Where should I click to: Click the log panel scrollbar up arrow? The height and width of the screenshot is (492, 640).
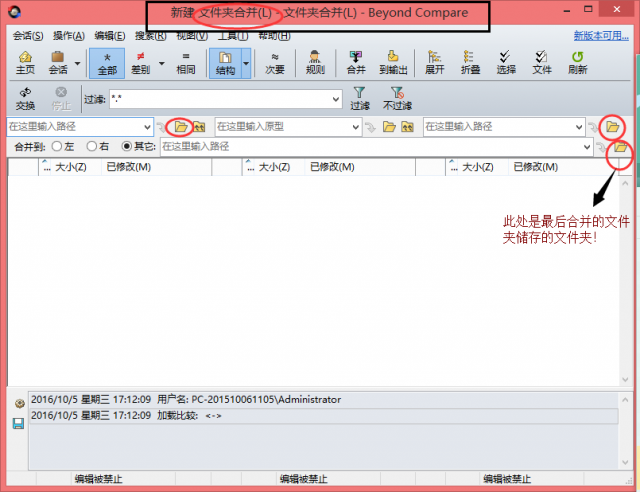pos(625,400)
